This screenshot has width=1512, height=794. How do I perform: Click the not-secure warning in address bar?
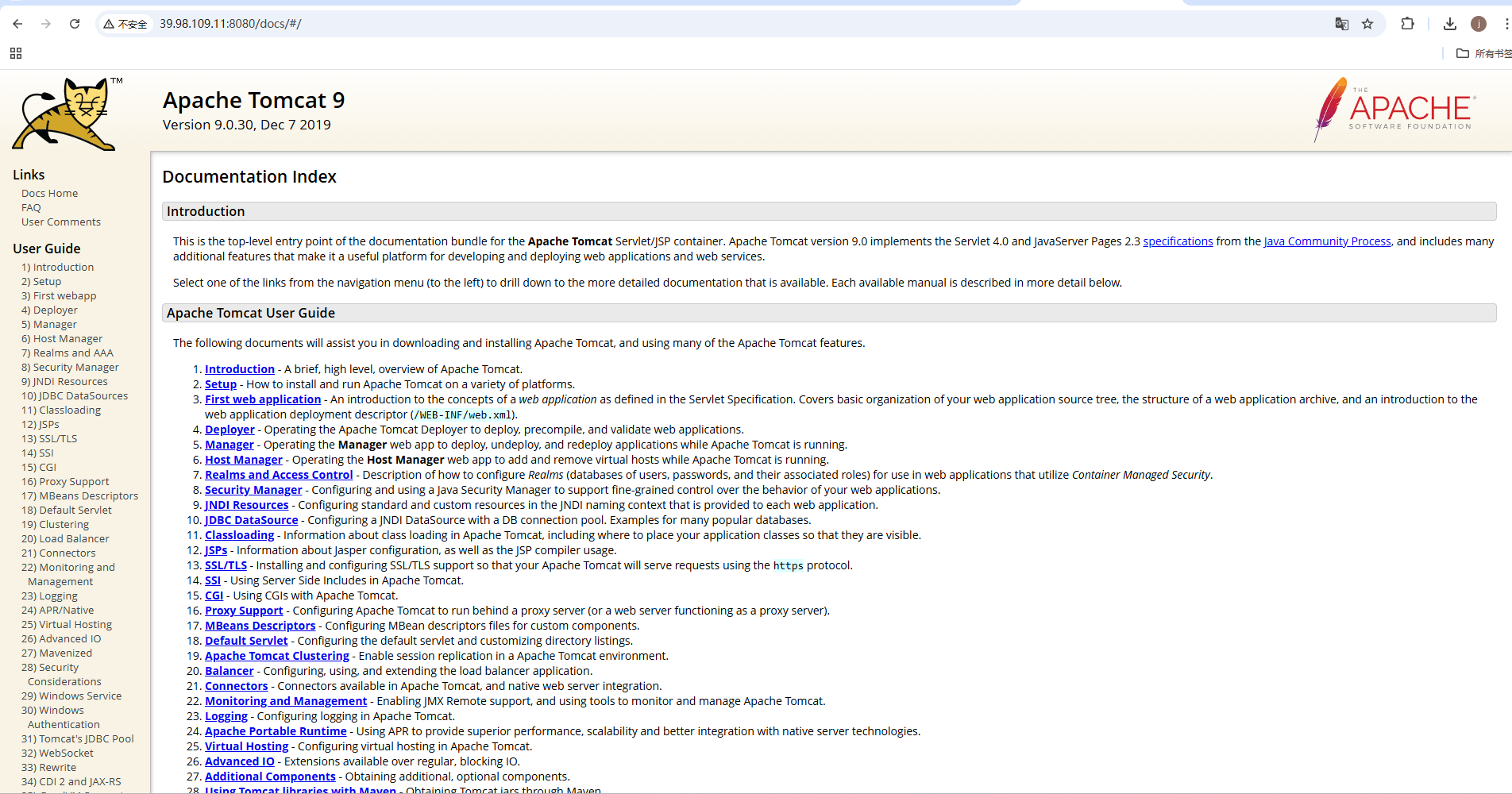(125, 24)
